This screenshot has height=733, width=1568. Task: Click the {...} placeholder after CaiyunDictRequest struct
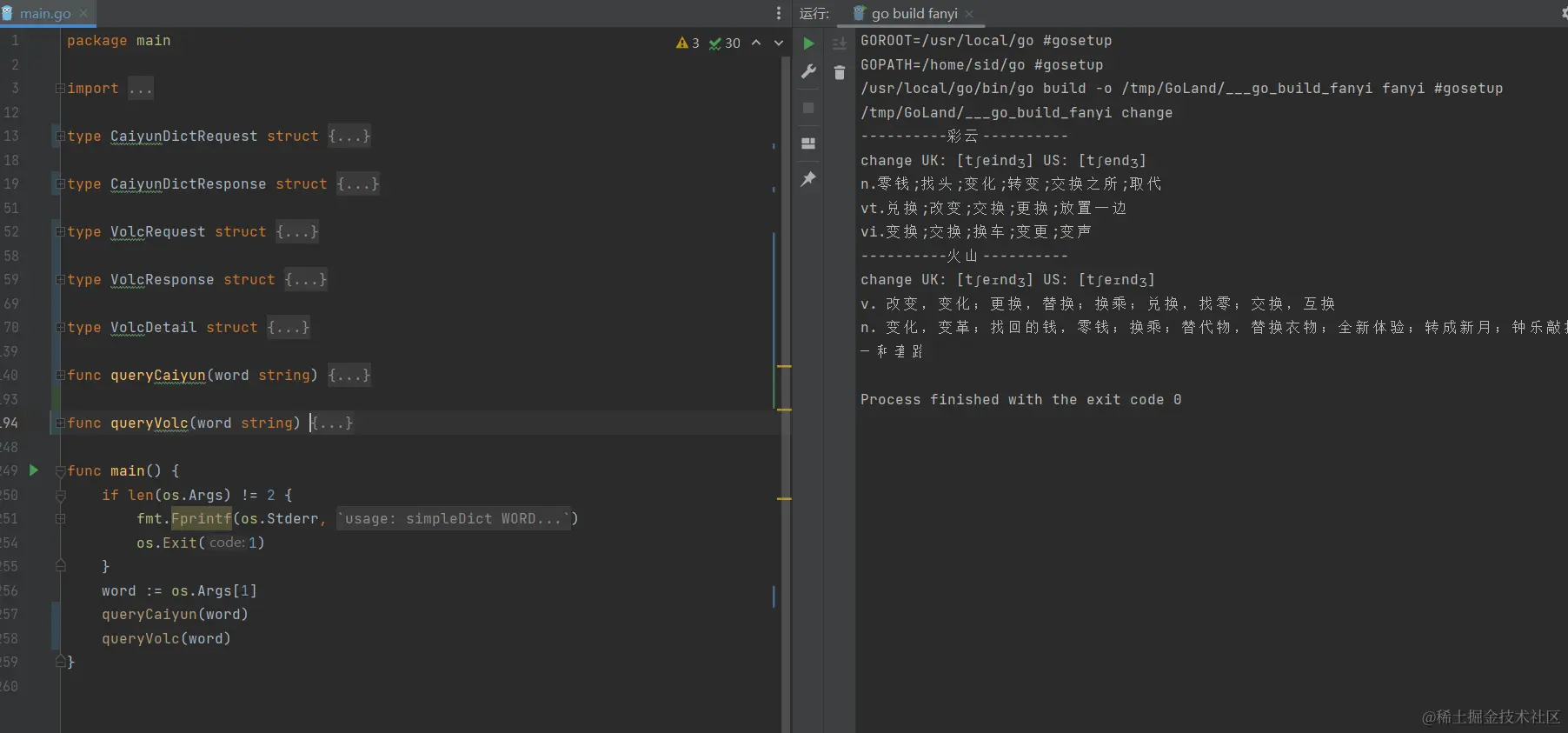coord(349,137)
